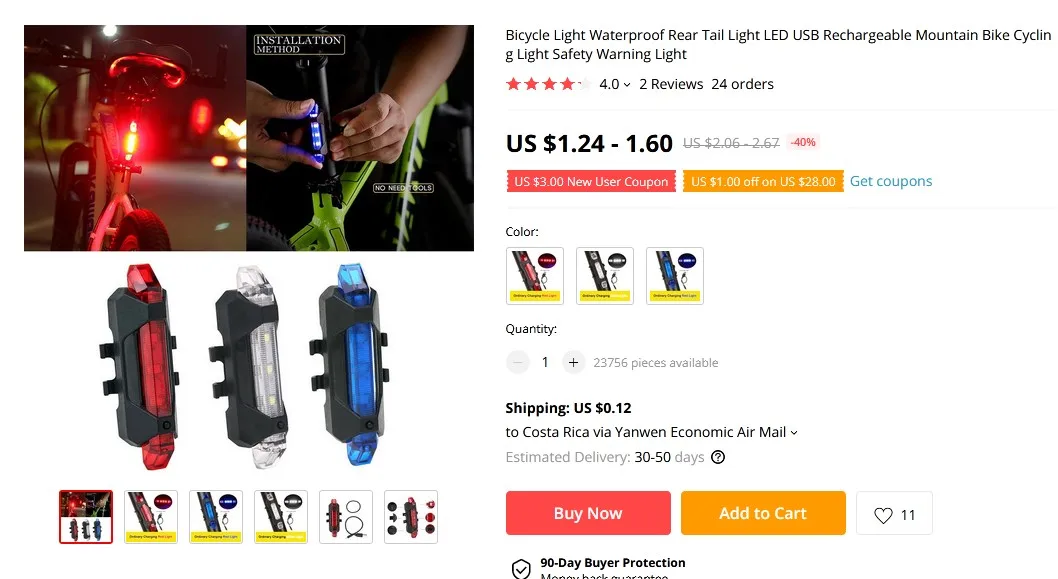Select the first gallery thumbnail with night scene
This screenshot has height=579, width=1058.
pos(86,517)
